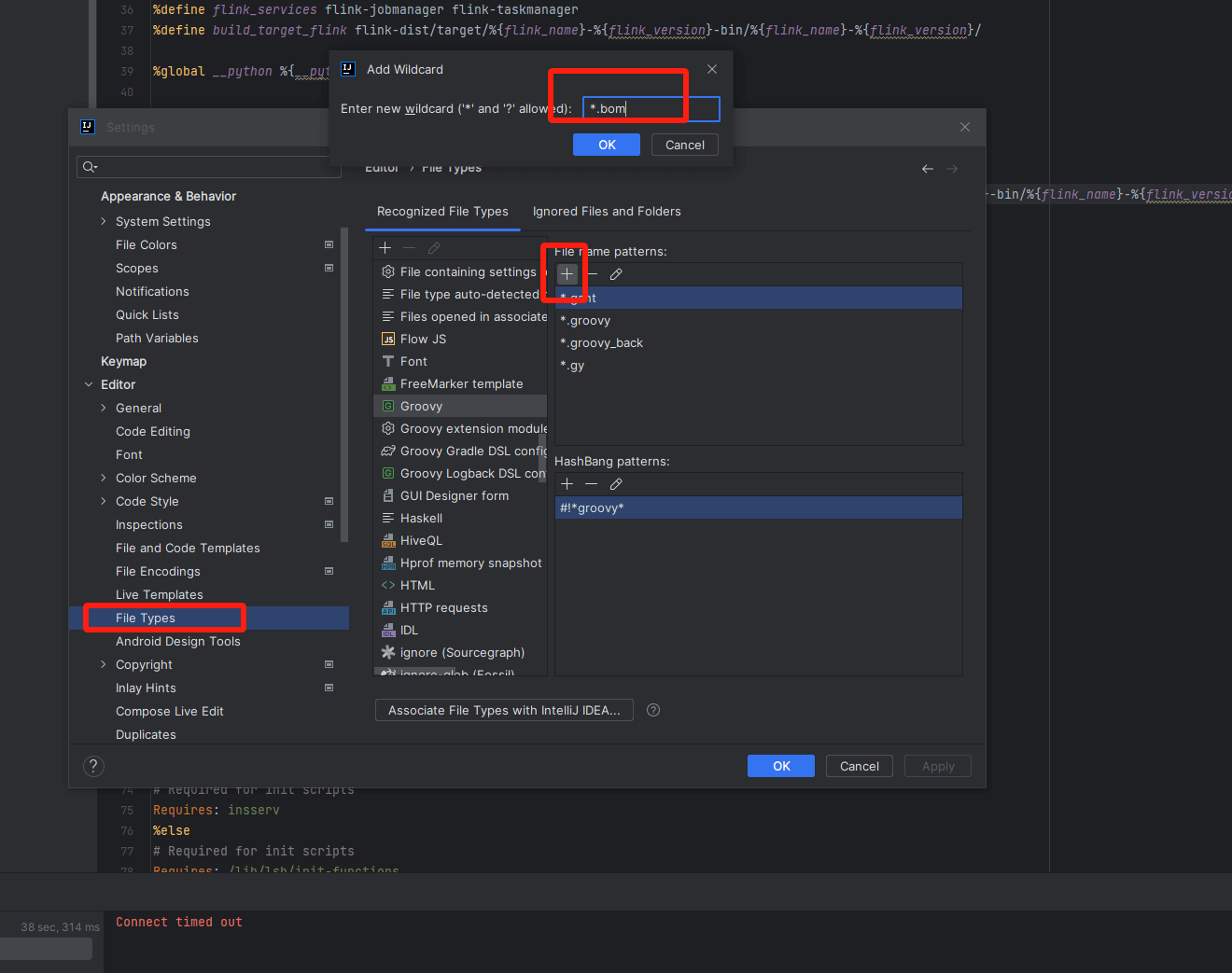Click the add HashBang pattern plus icon
This screenshot has width=1232, height=973.
tap(567, 484)
